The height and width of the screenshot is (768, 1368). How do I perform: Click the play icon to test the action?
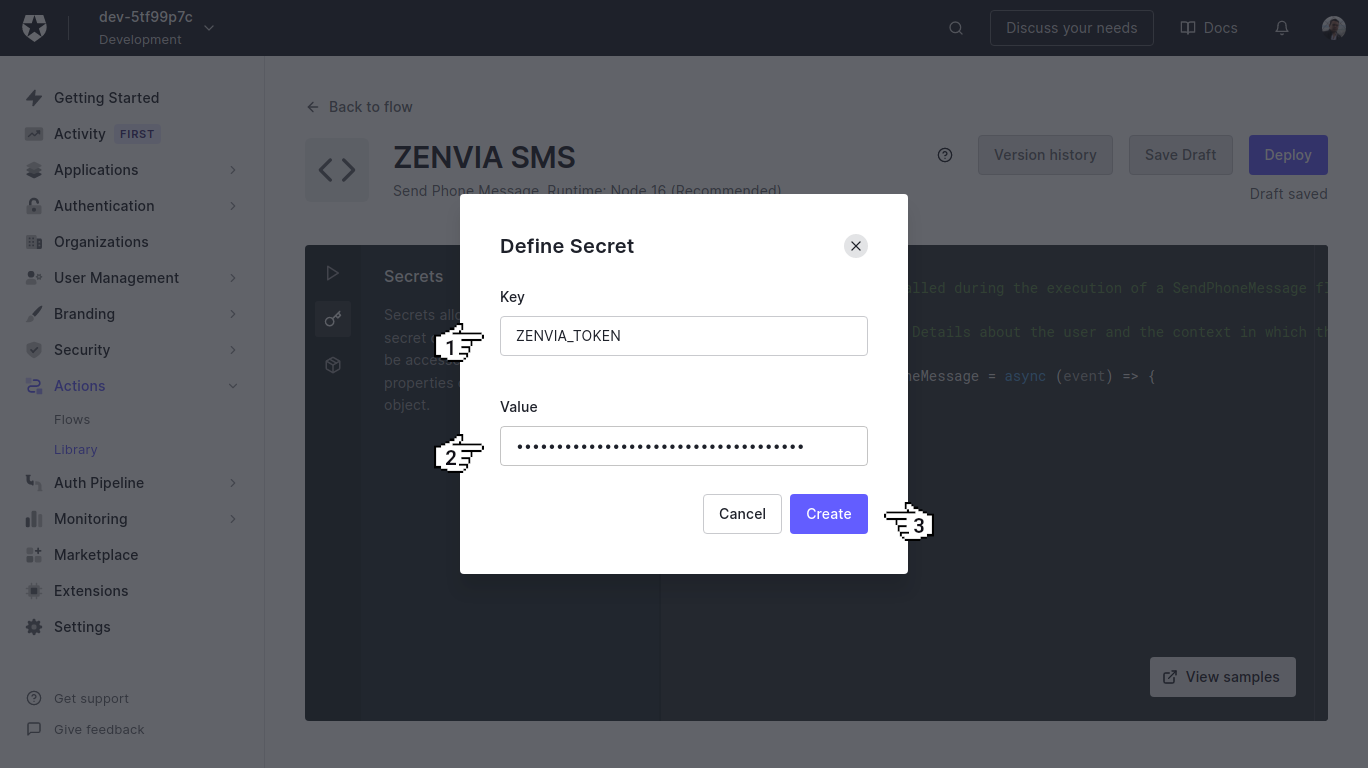pos(333,272)
